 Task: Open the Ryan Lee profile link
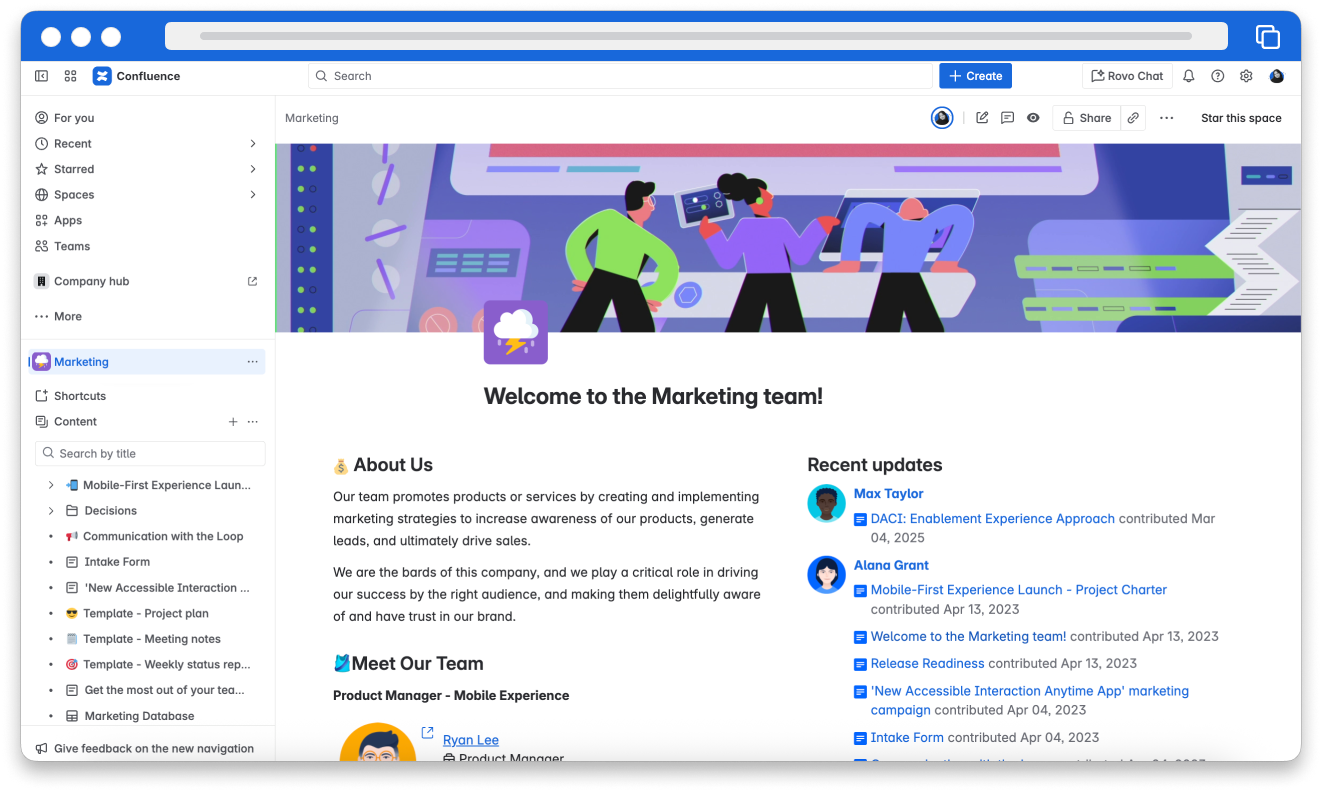coord(470,740)
